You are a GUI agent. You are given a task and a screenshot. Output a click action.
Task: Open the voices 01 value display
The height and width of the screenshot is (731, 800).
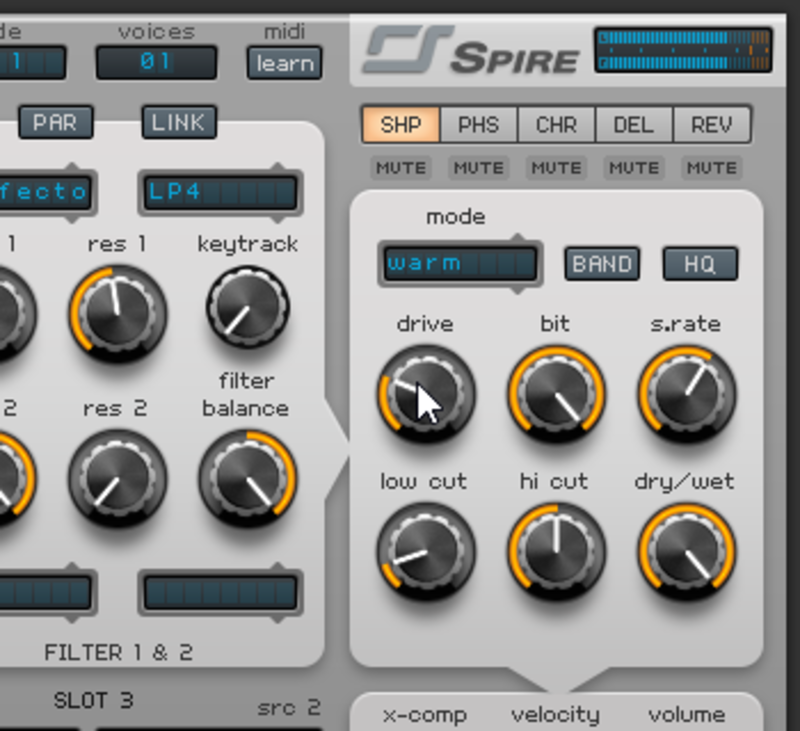tap(157, 62)
